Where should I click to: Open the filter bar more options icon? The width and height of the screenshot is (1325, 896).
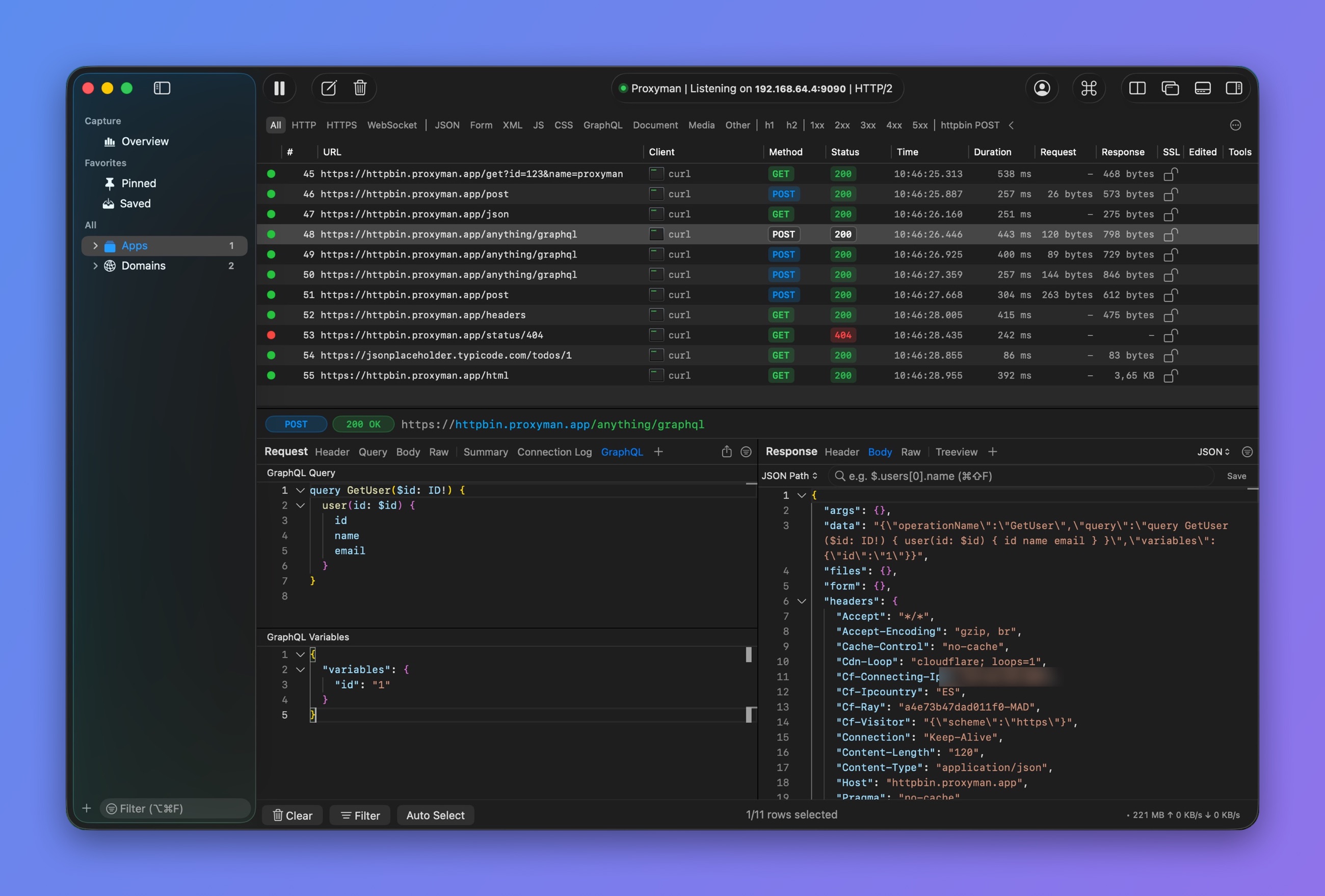[1235, 125]
